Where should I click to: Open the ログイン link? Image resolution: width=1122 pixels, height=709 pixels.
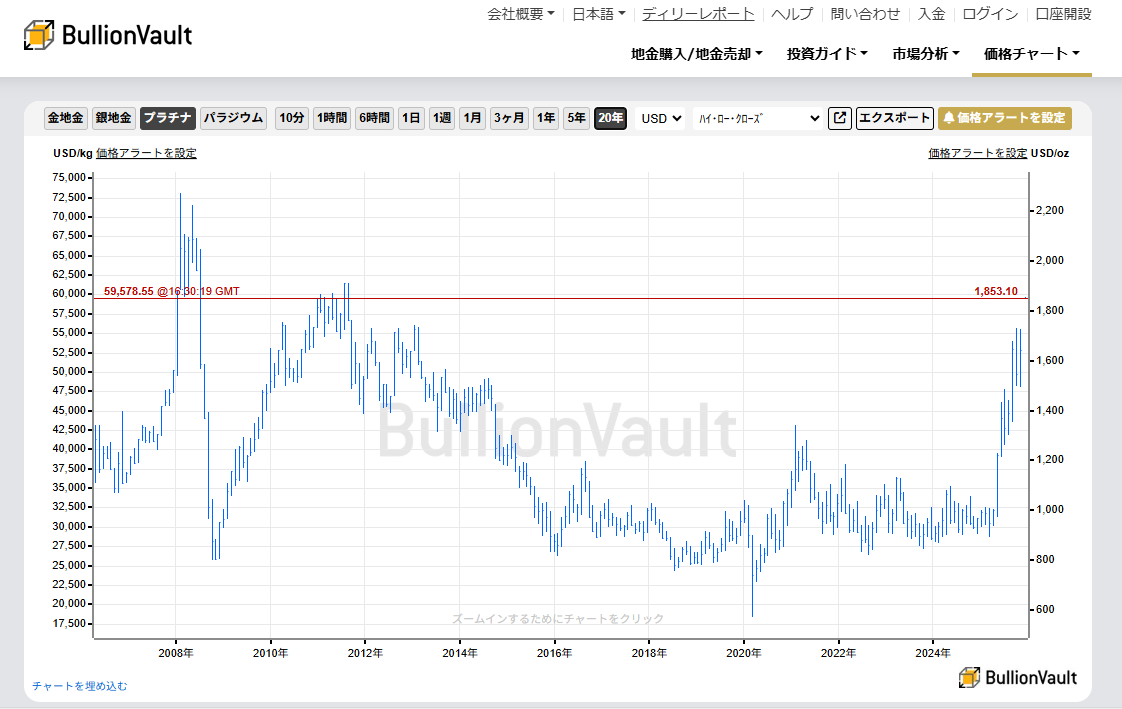tap(990, 14)
